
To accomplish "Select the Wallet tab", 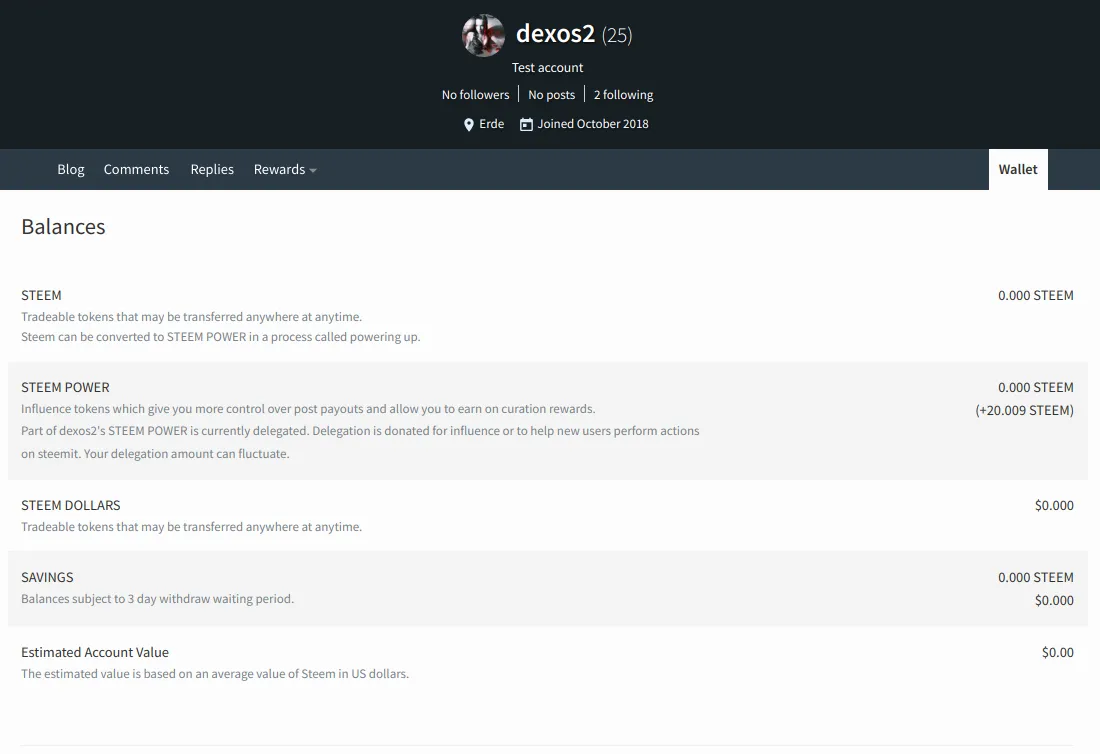I will (x=1018, y=169).
